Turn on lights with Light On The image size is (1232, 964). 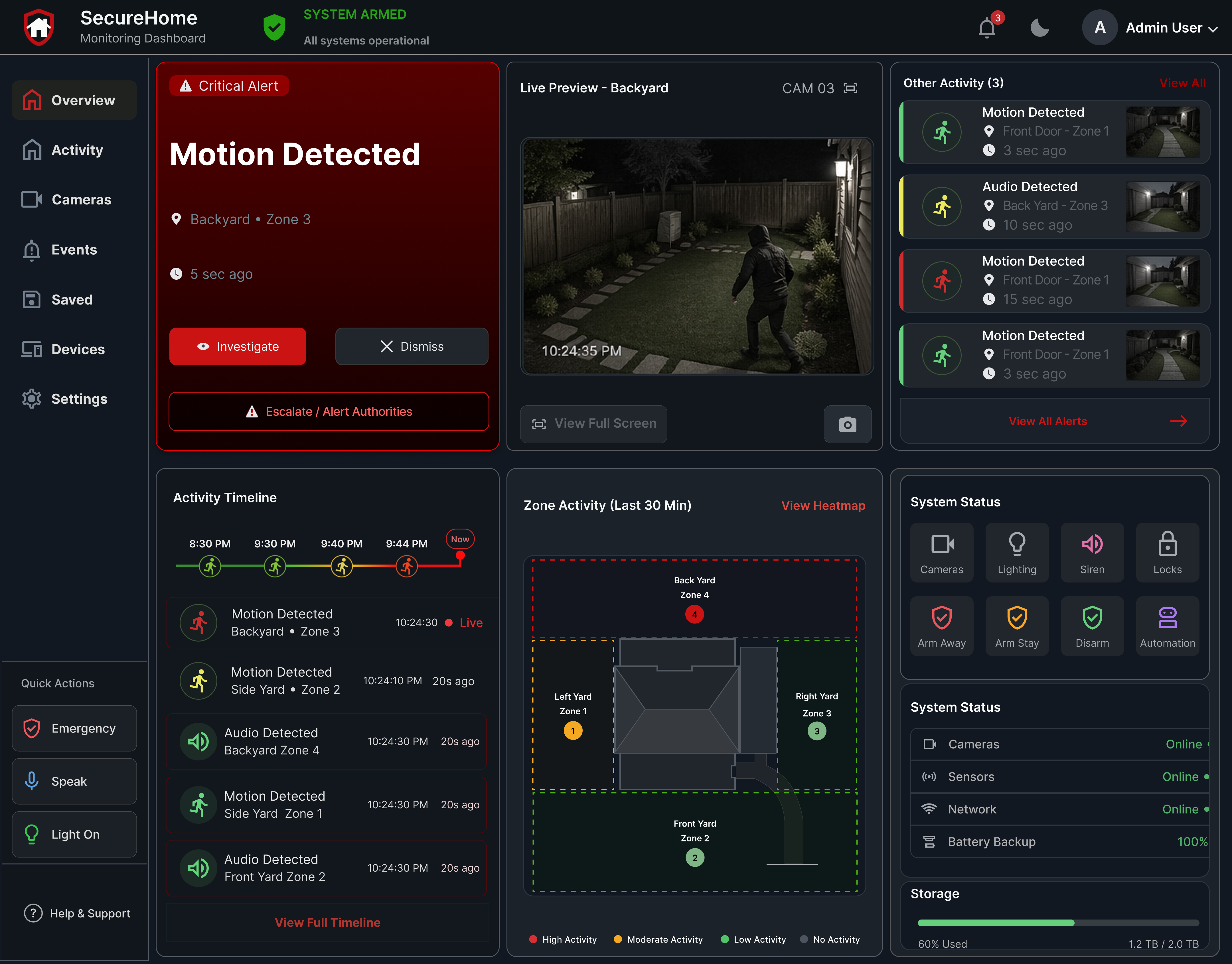(x=74, y=835)
